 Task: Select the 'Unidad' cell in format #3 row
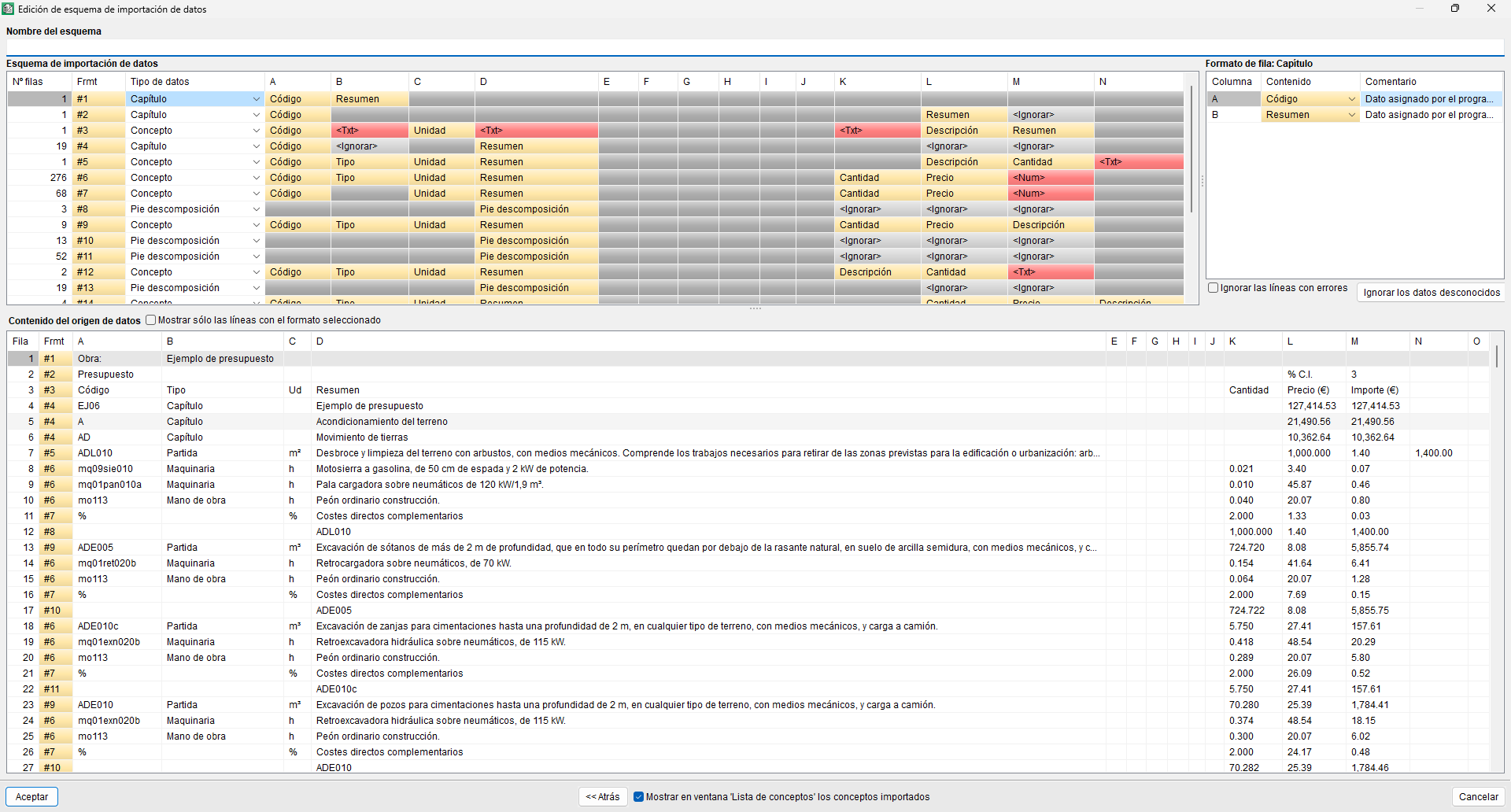coord(441,131)
